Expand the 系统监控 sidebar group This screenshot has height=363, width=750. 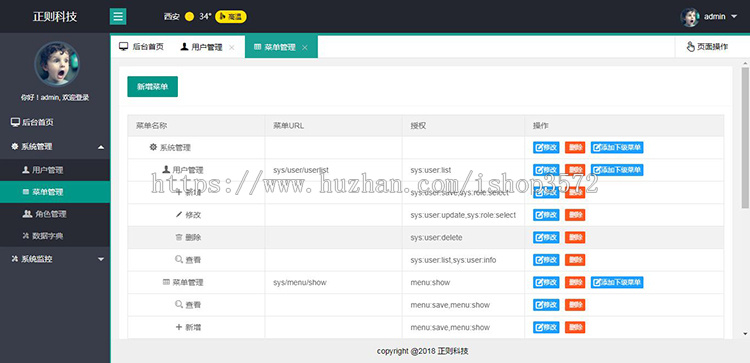pyautogui.click(x=55, y=259)
